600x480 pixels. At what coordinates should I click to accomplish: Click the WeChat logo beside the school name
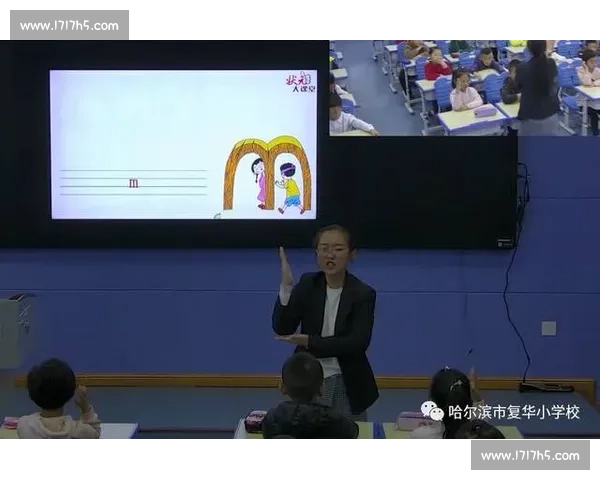click(432, 411)
